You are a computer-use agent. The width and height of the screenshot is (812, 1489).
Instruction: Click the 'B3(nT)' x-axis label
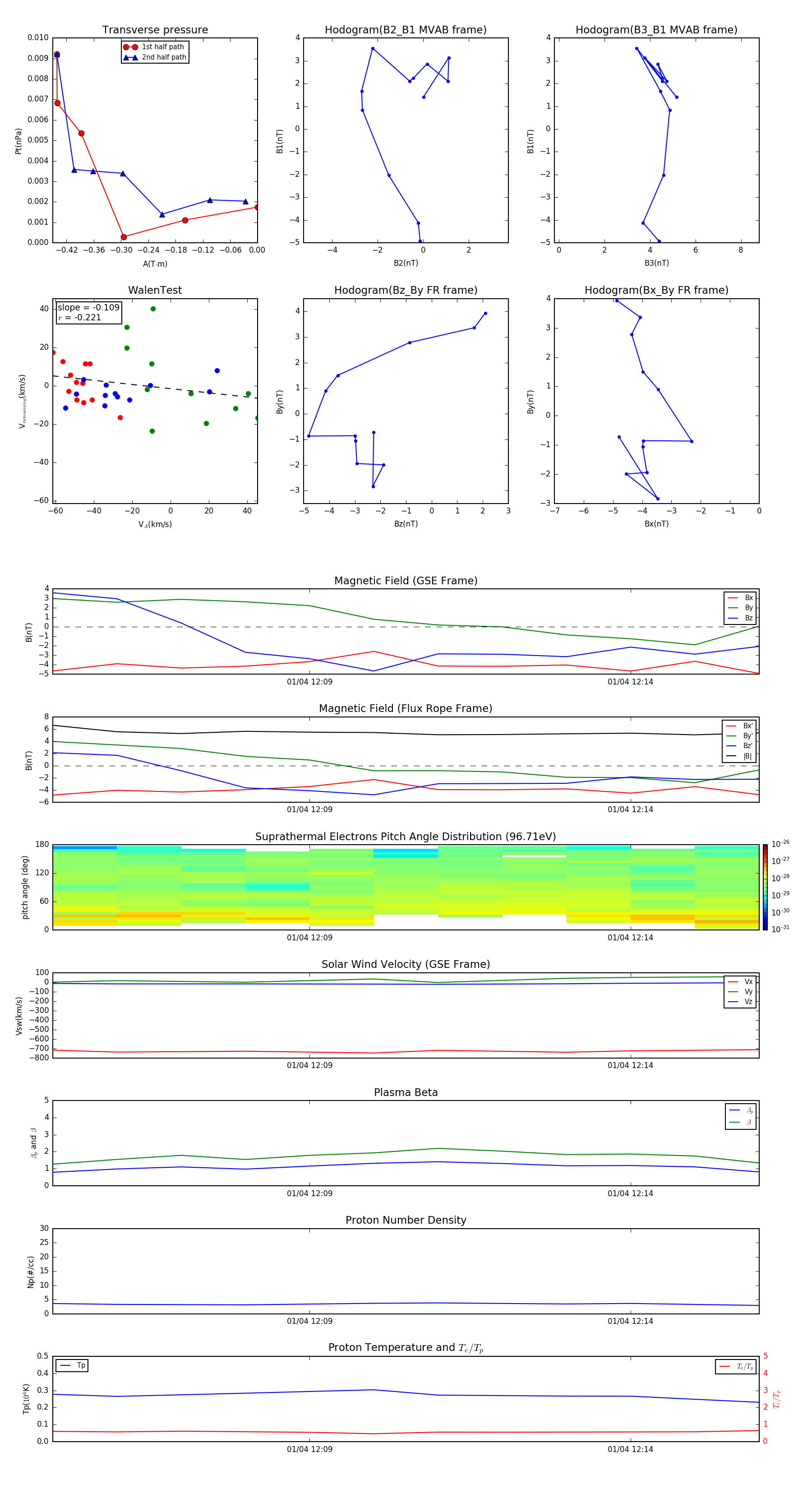656,263
